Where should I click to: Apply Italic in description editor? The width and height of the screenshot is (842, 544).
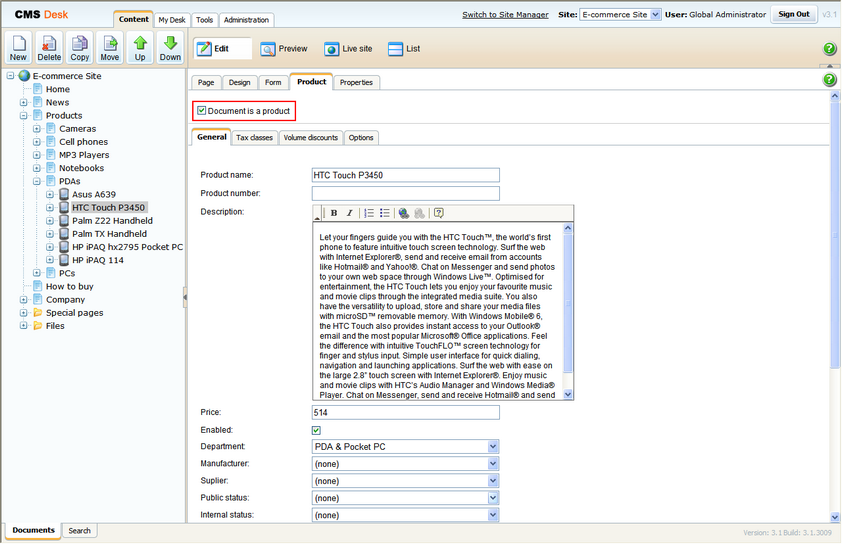click(349, 213)
